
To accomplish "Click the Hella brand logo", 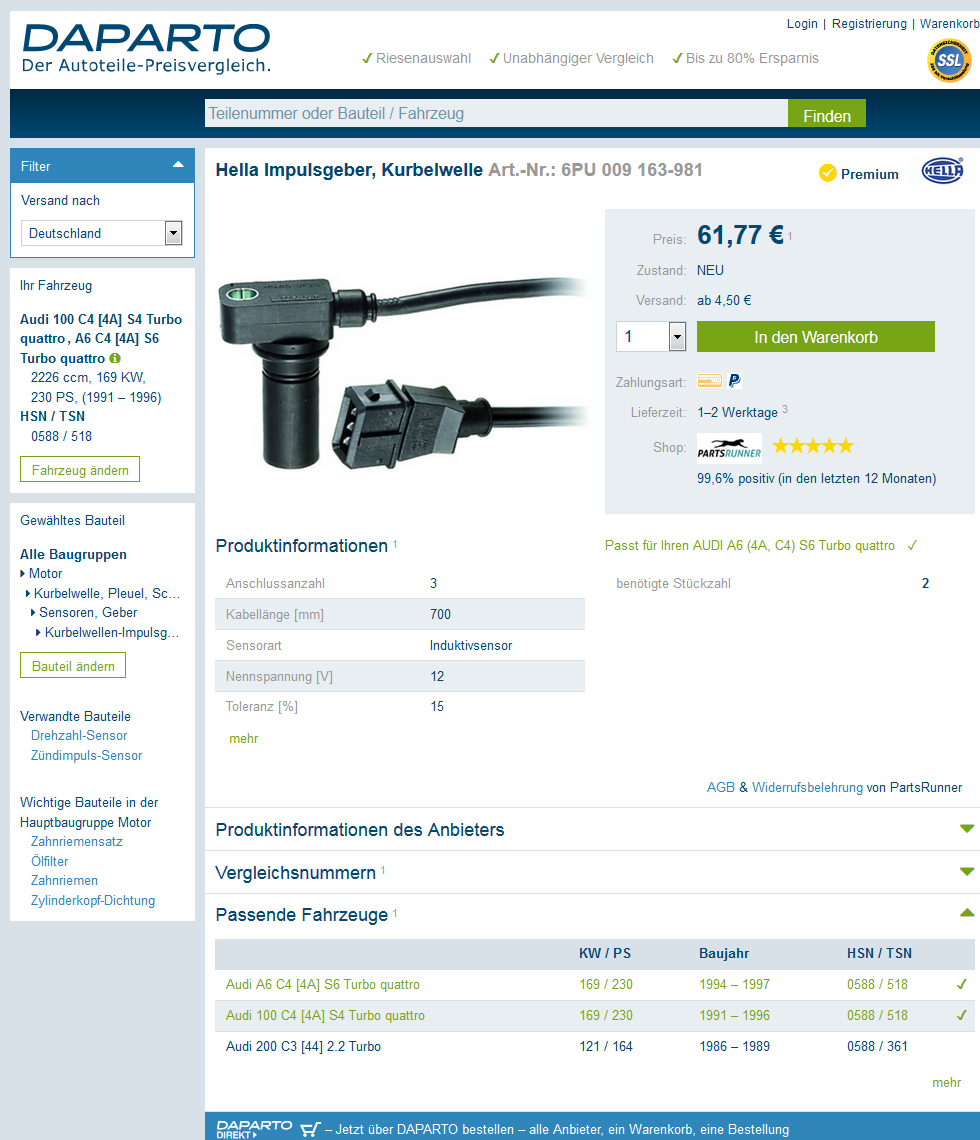I will pos(941,171).
